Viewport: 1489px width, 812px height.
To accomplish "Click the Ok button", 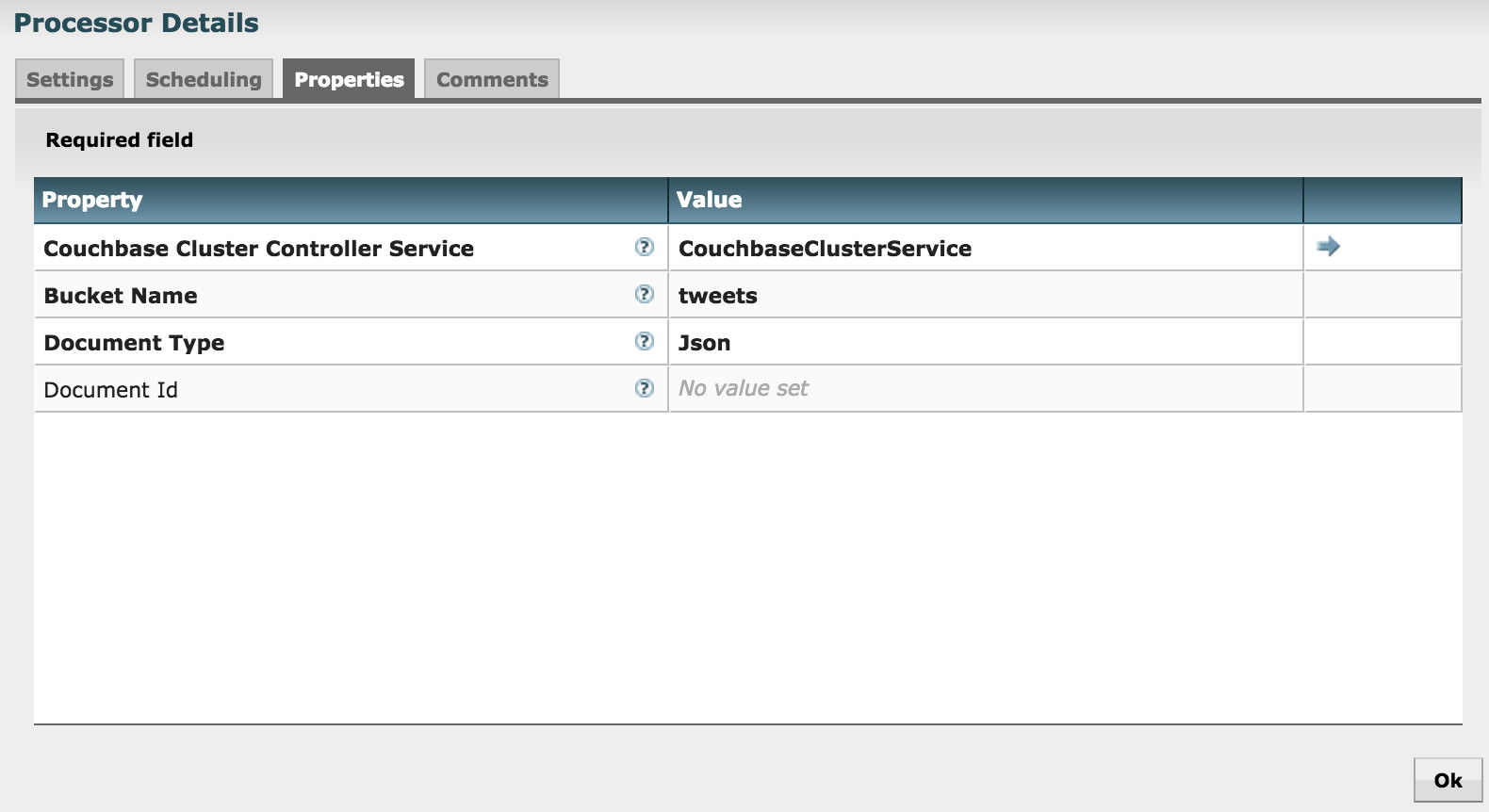I will coord(1448,780).
